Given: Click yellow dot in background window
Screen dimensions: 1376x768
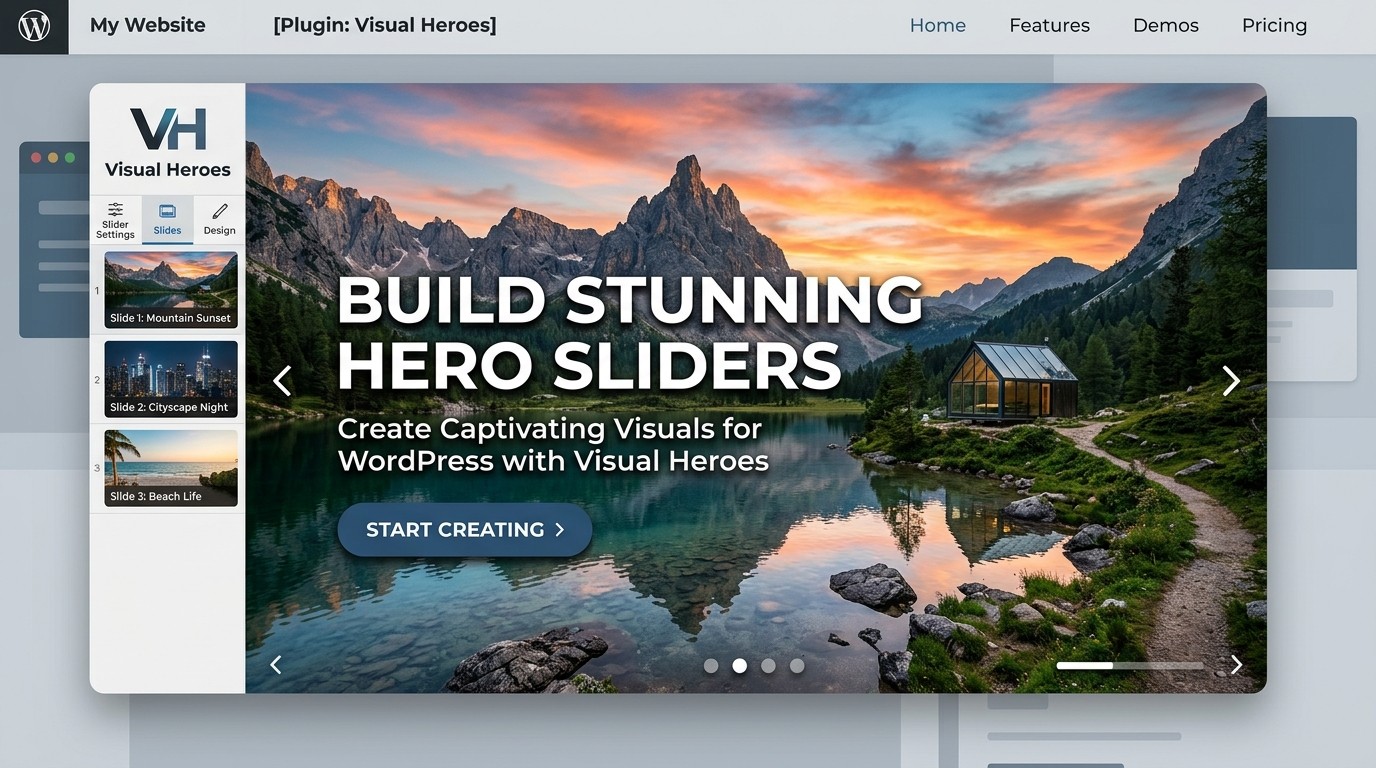Looking at the screenshot, I should click(x=53, y=158).
